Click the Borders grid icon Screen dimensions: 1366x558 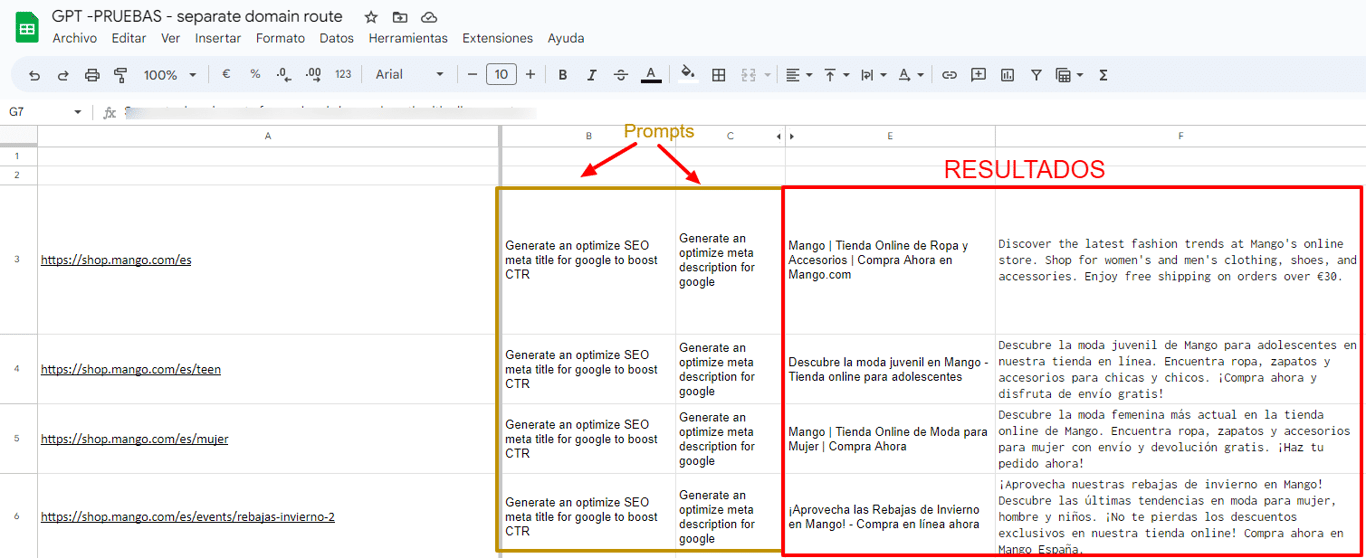click(718, 75)
